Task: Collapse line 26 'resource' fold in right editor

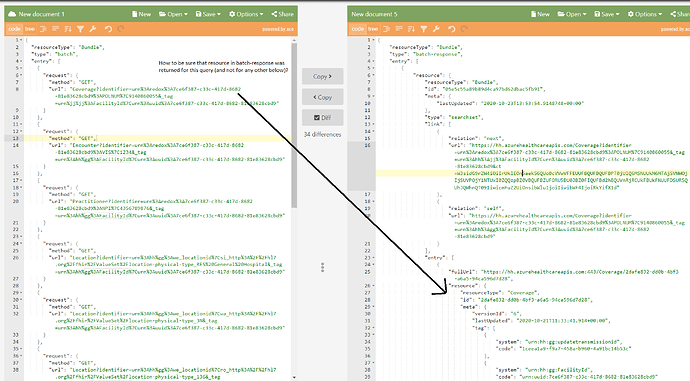Action: [374, 286]
